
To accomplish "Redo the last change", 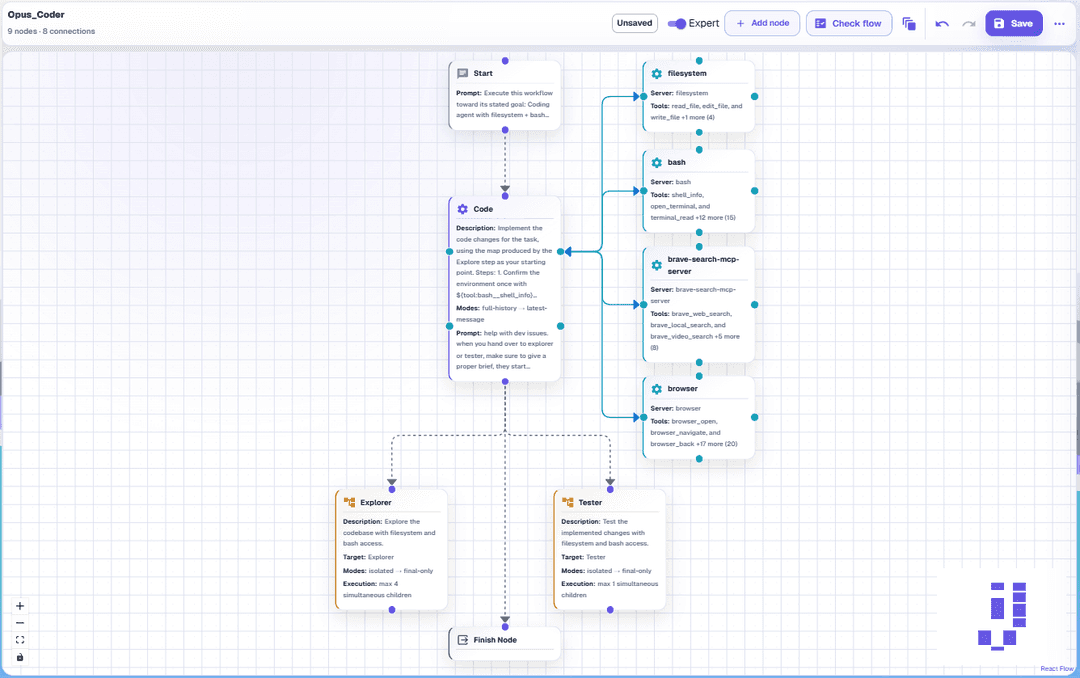I will coord(968,23).
